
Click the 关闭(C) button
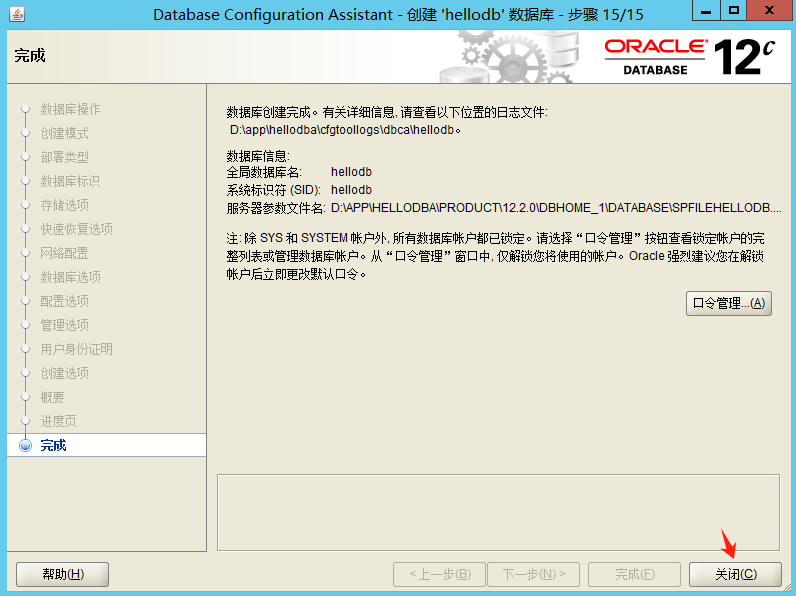[x=735, y=574]
